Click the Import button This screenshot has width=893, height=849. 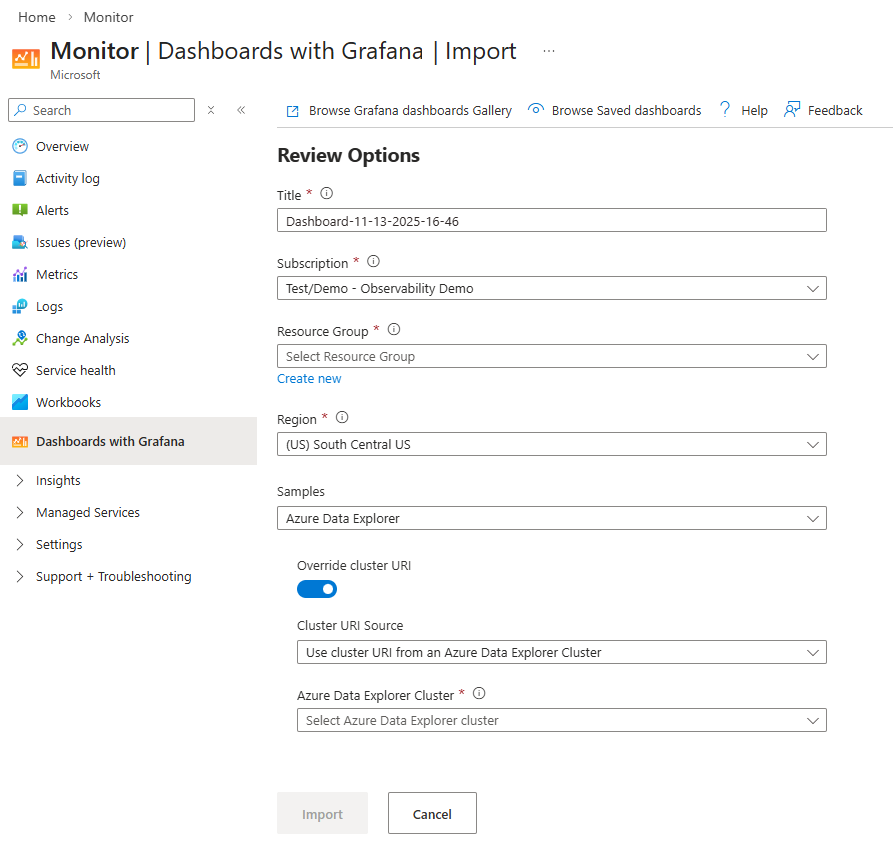322,813
